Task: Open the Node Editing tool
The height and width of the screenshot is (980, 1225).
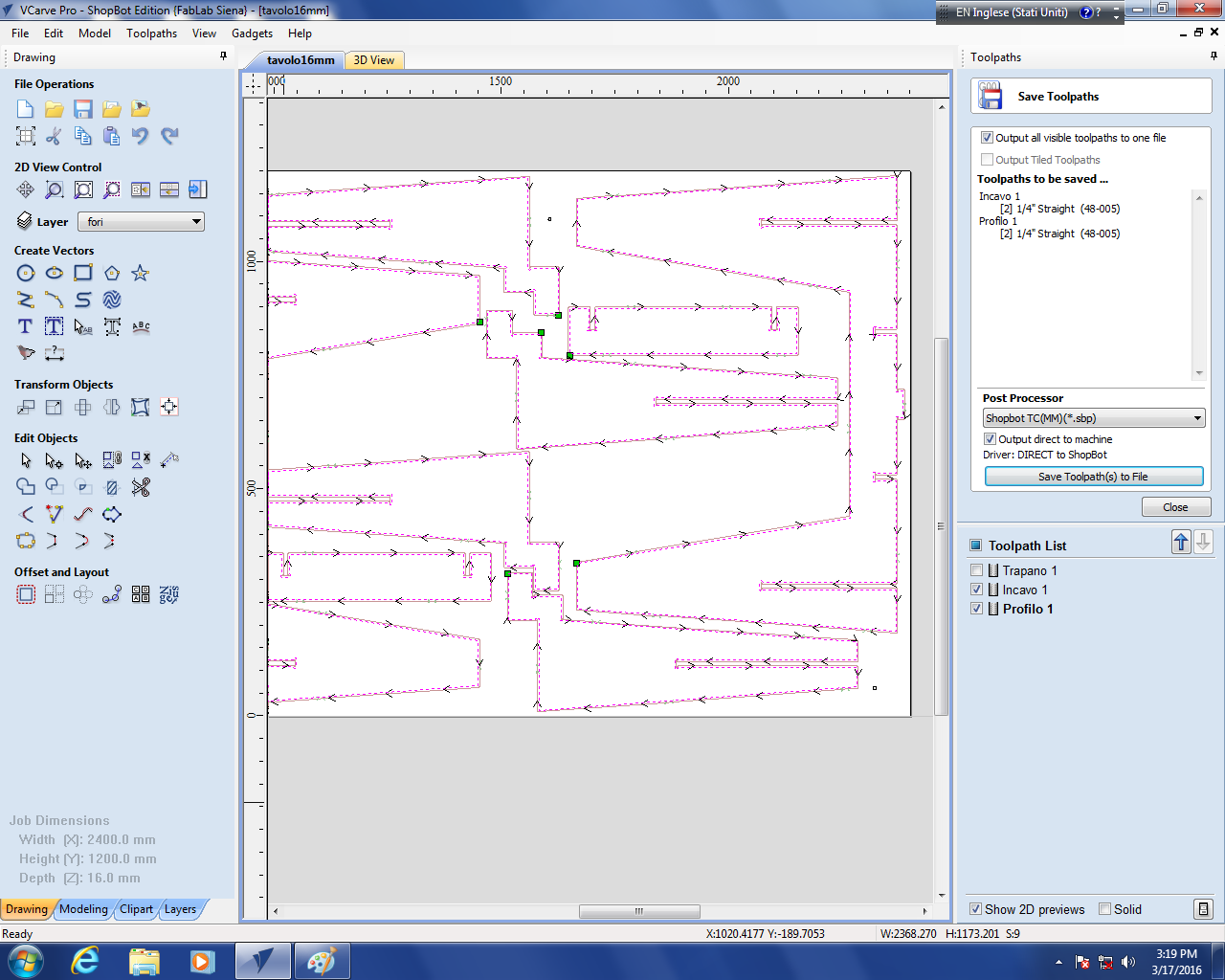Action: pos(55,459)
